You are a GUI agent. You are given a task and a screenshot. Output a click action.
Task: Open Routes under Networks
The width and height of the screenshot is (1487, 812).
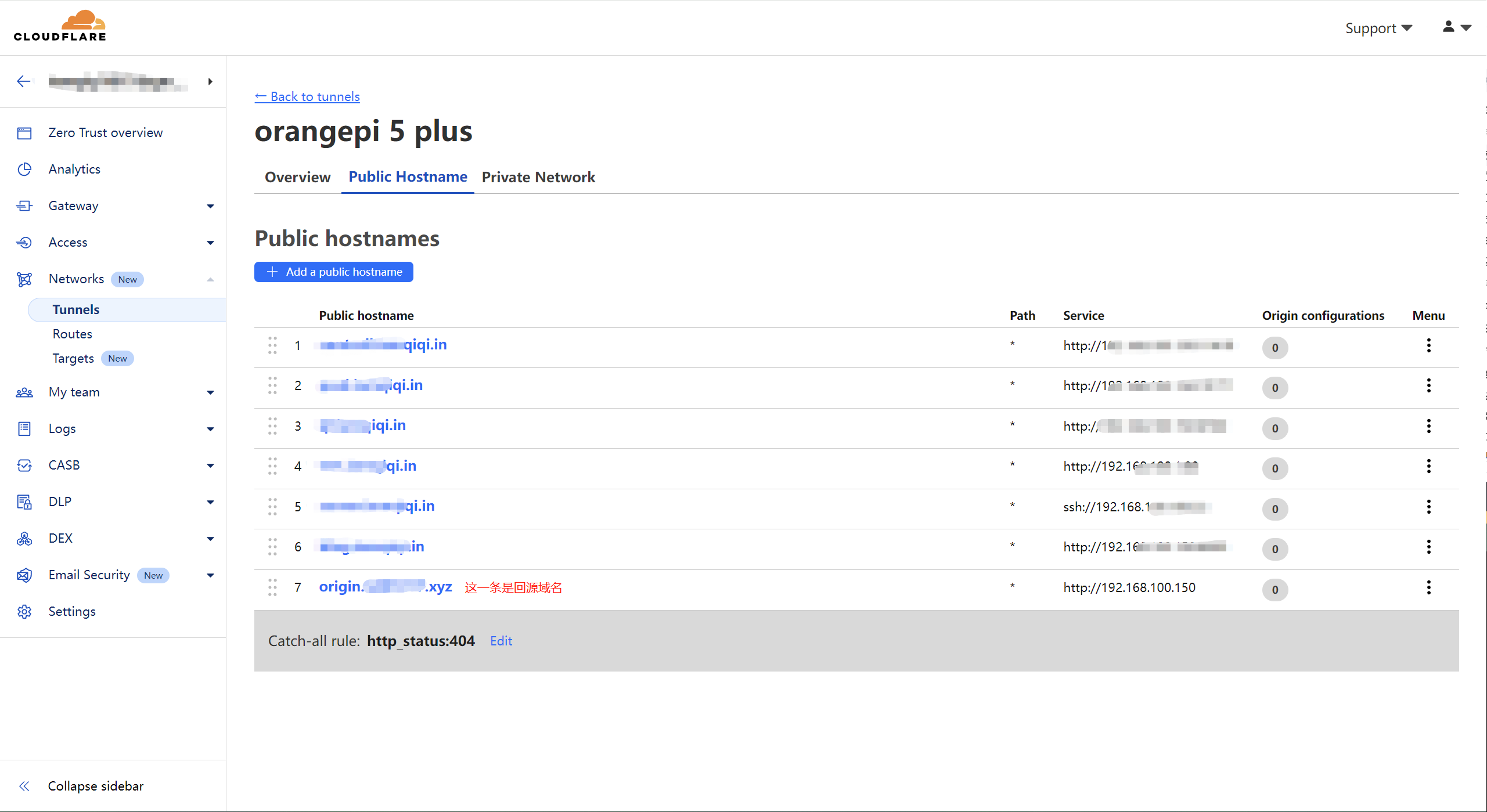pos(72,334)
